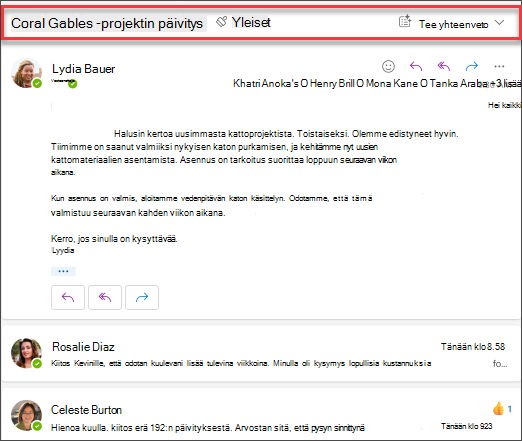Click Celeste Burton's profile picture
Screen dimensions: 522x441
pos(26,415)
